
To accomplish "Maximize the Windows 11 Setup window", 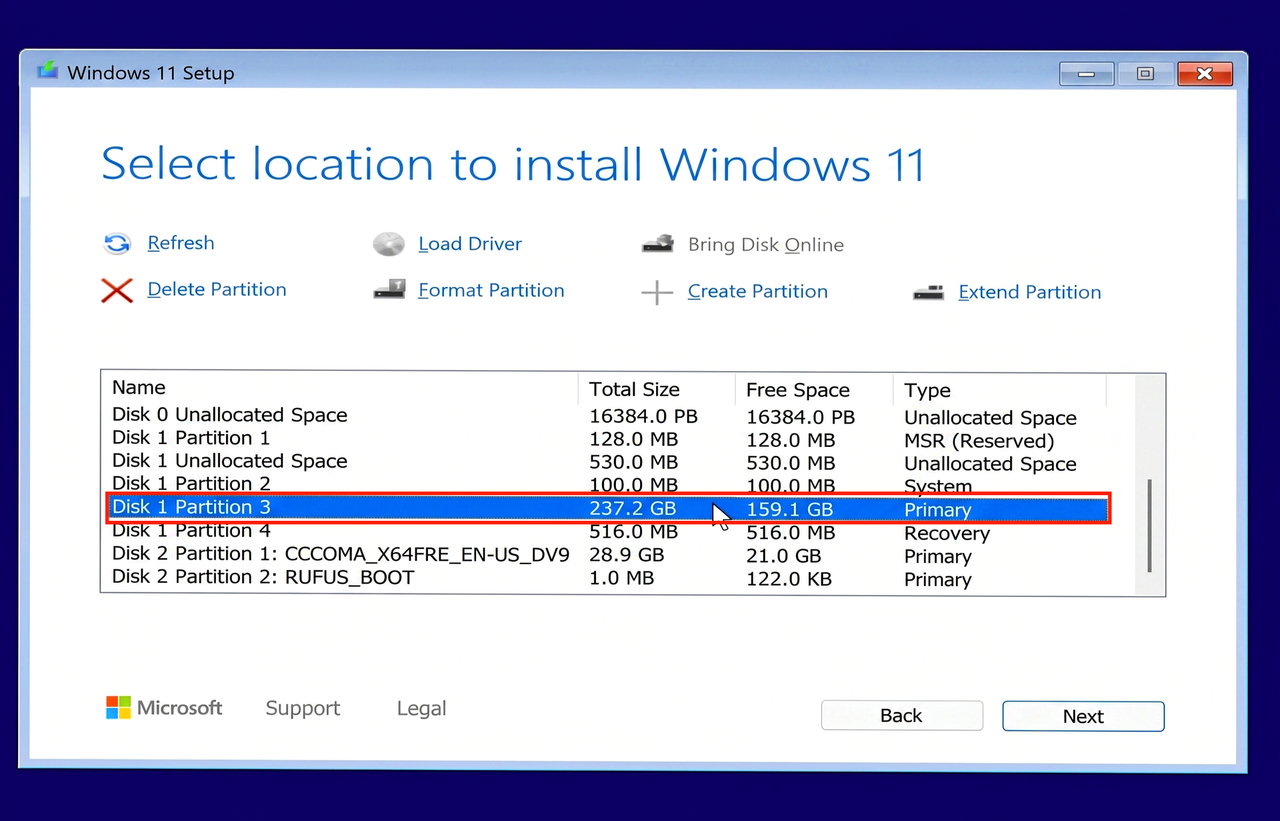I will tap(1146, 74).
